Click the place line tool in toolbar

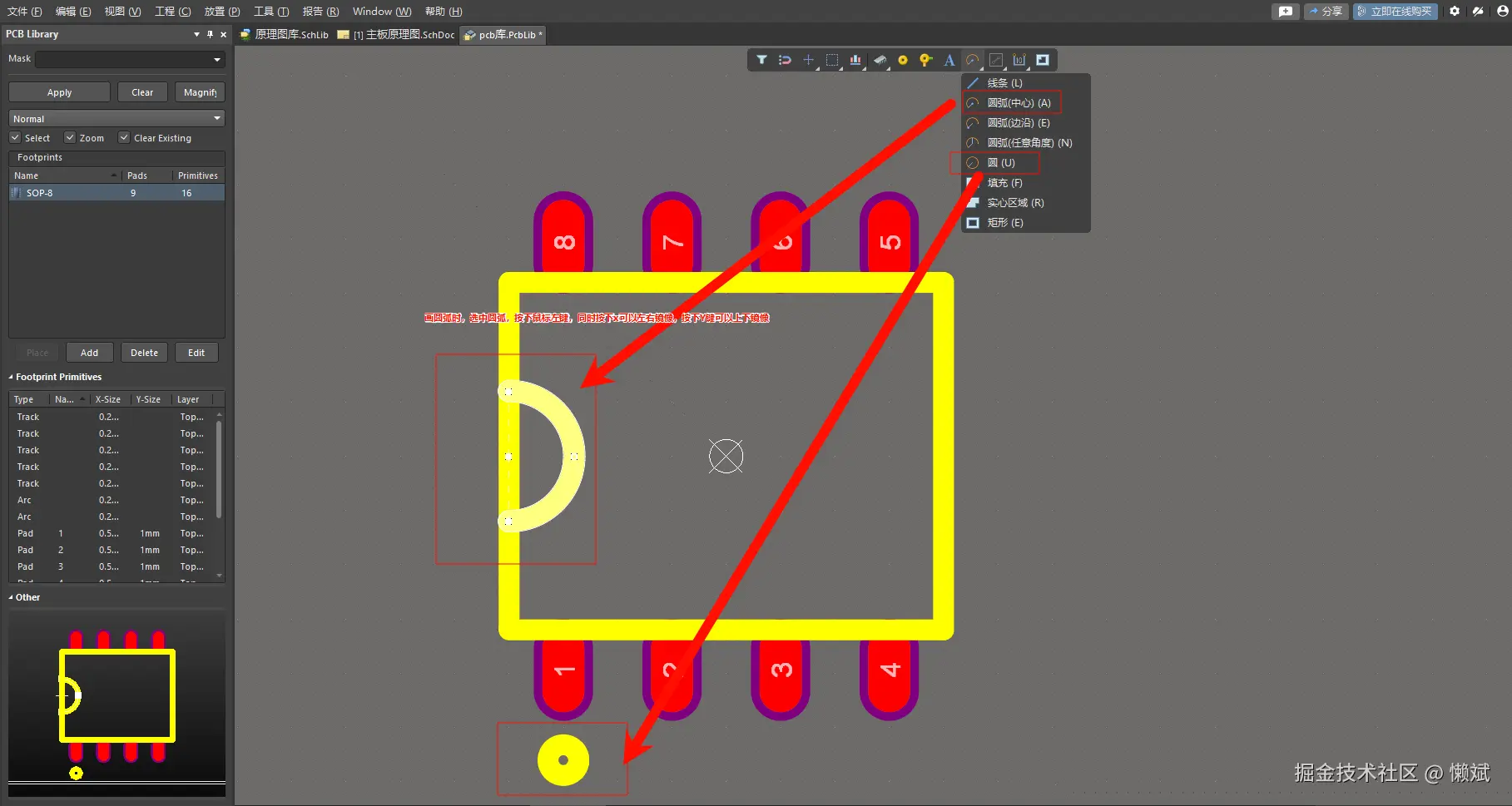click(996, 60)
